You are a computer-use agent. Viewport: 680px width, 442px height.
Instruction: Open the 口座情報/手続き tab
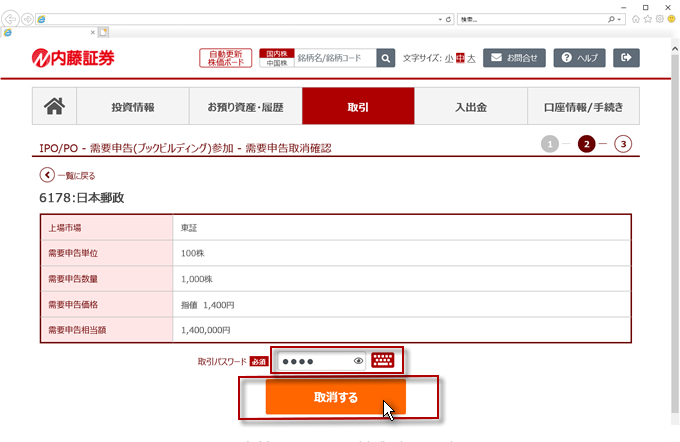[583, 107]
